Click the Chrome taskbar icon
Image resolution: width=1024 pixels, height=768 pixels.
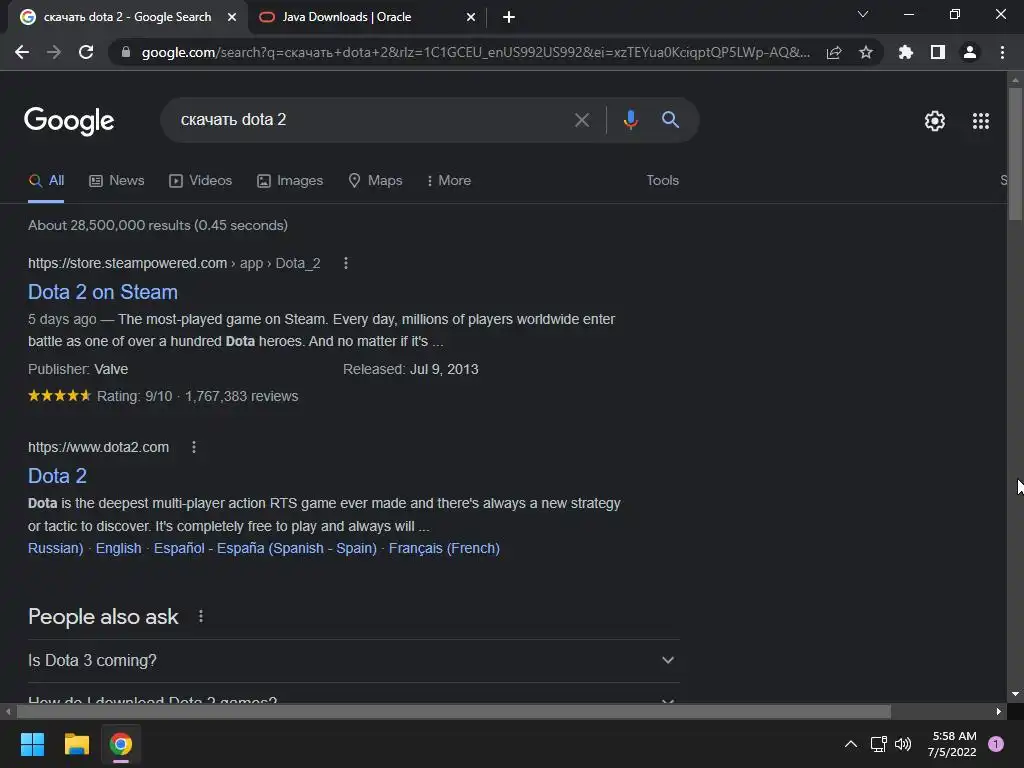pyautogui.click(x=121, y=744)
